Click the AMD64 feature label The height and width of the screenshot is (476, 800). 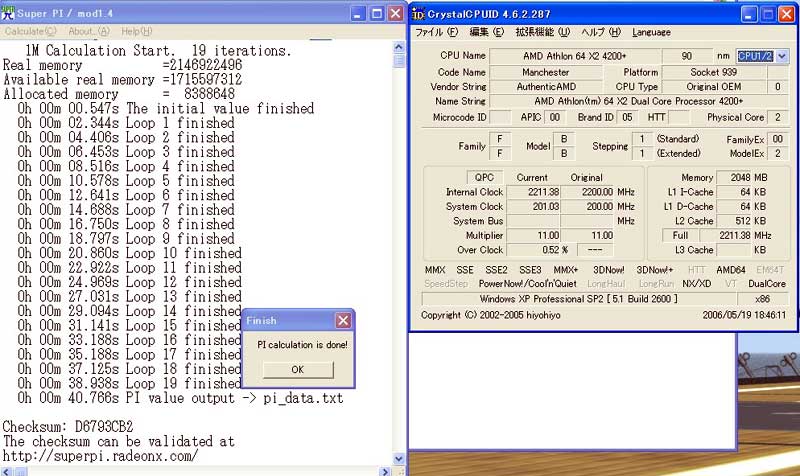(x=731, y=269)
